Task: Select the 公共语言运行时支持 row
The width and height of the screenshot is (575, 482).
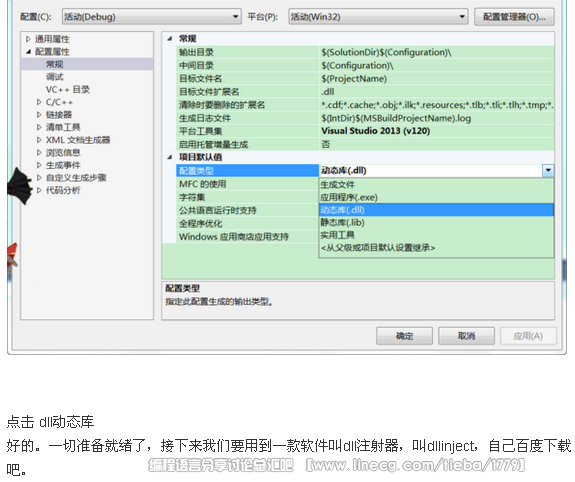Action: click(x=248, y=210)
